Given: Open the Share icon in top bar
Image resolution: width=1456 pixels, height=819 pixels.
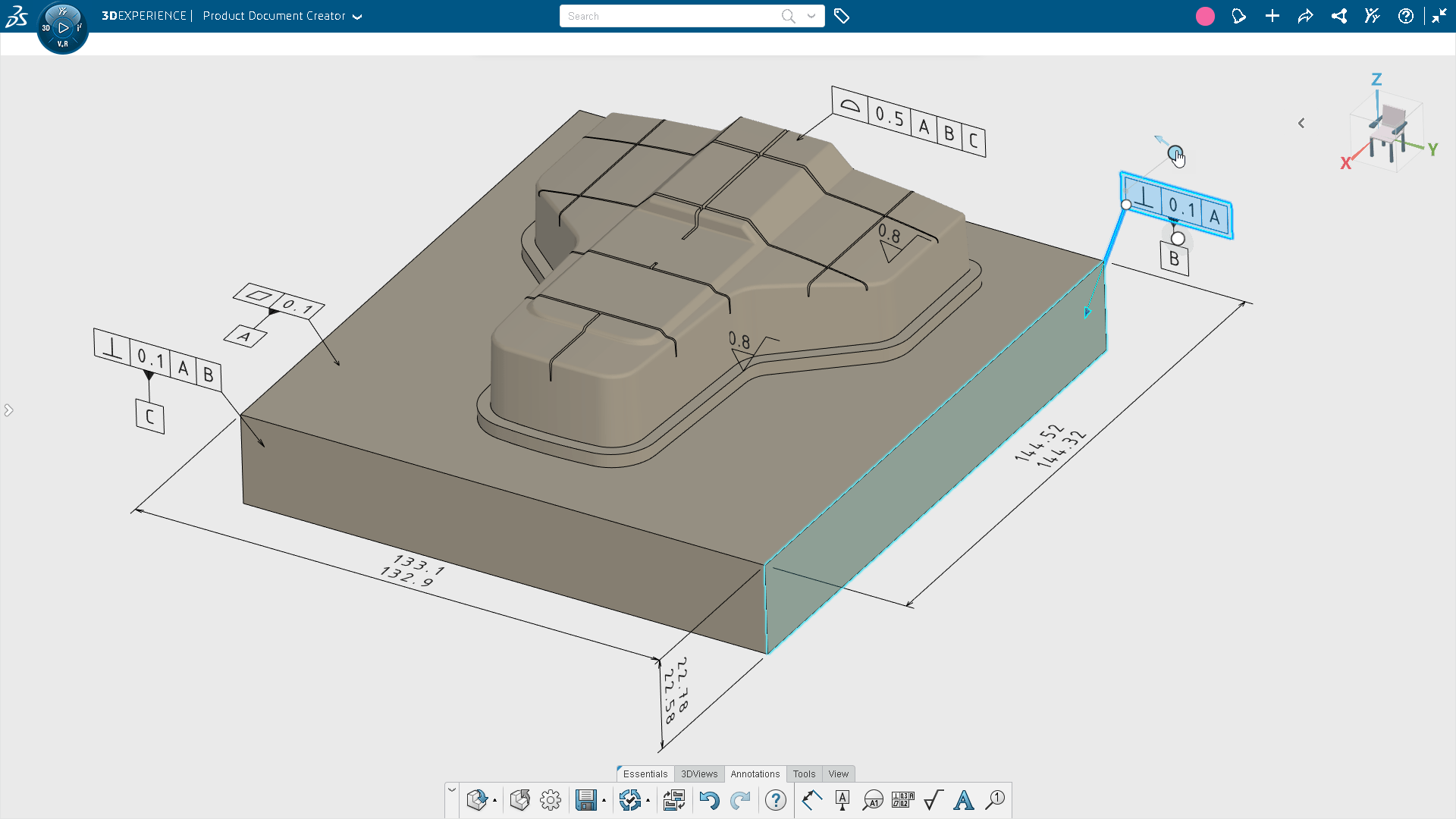Looking at the screenshot, I should click(x=1339, y=16).
